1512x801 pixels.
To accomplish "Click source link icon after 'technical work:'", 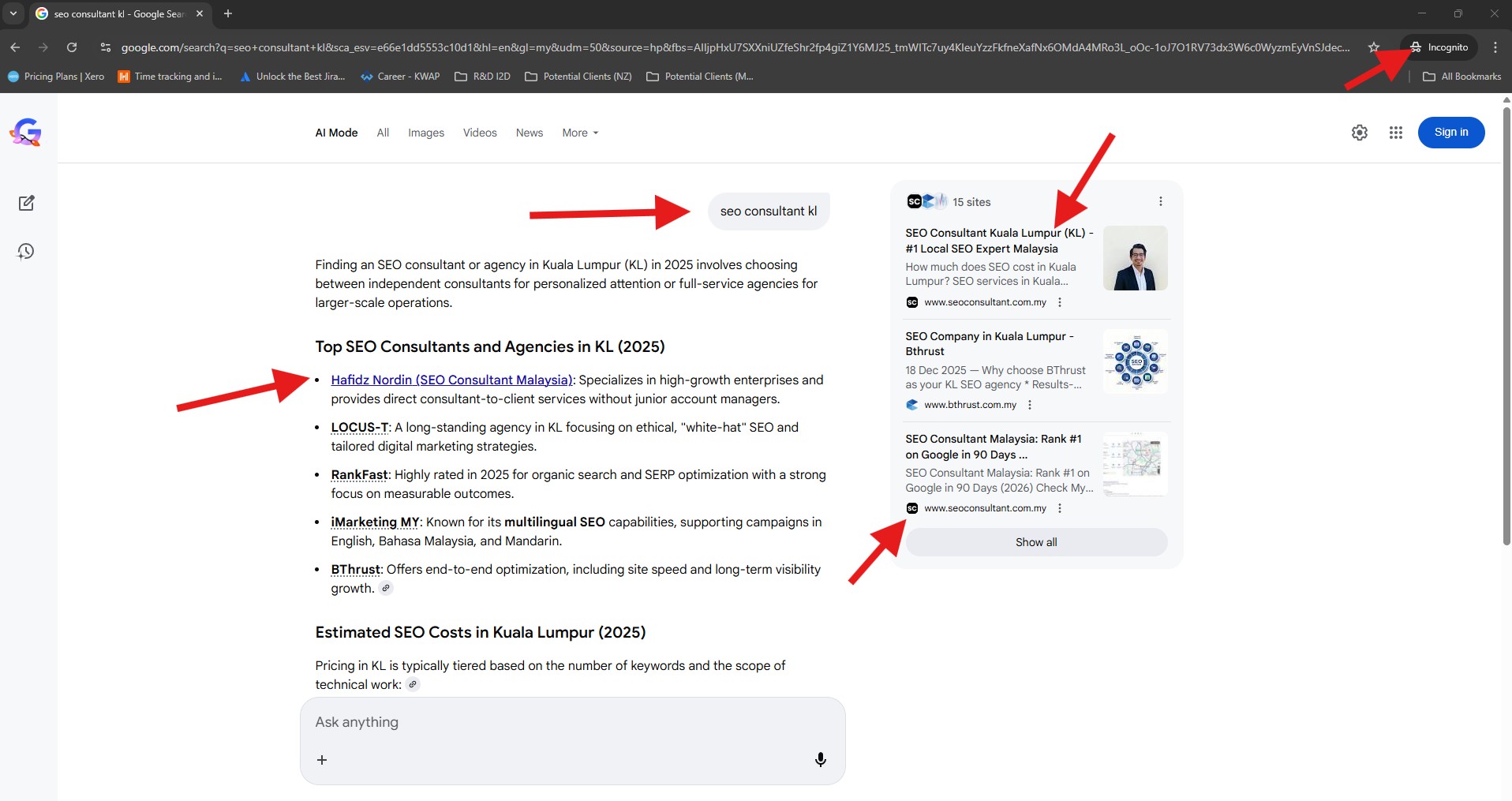I will pyautogui.click(x=413, y=684).
